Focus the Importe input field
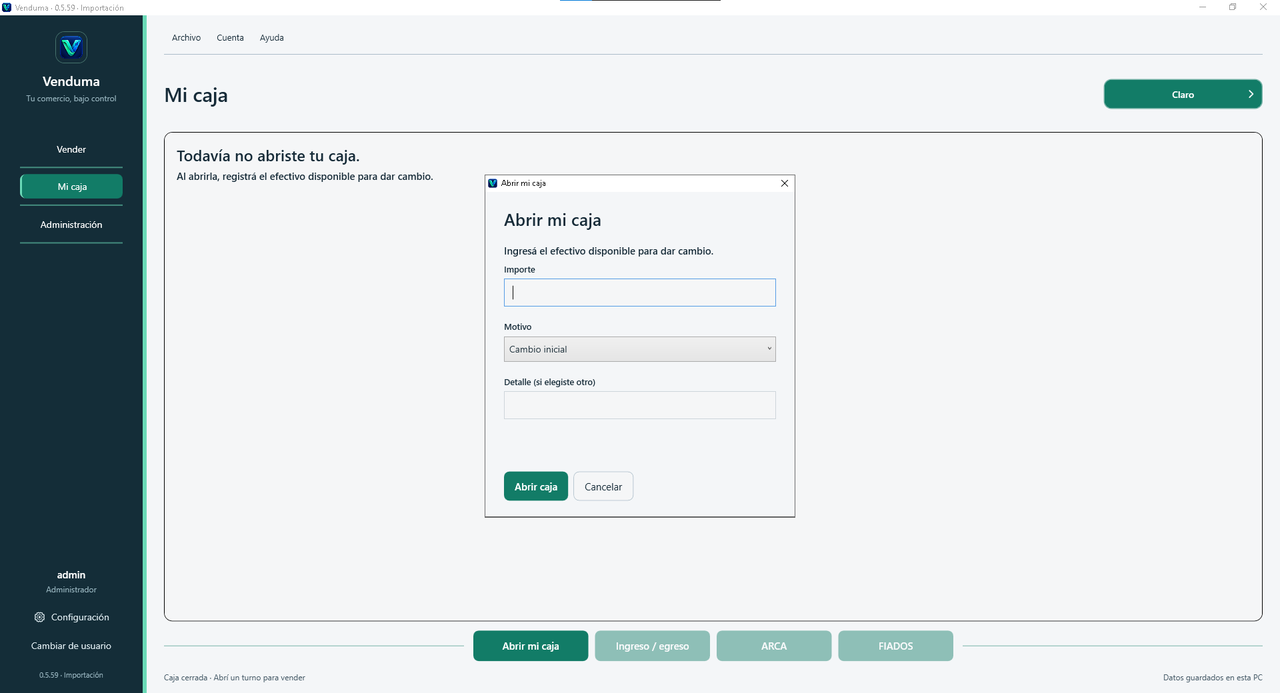1280x693 pixels. [640, 292]
